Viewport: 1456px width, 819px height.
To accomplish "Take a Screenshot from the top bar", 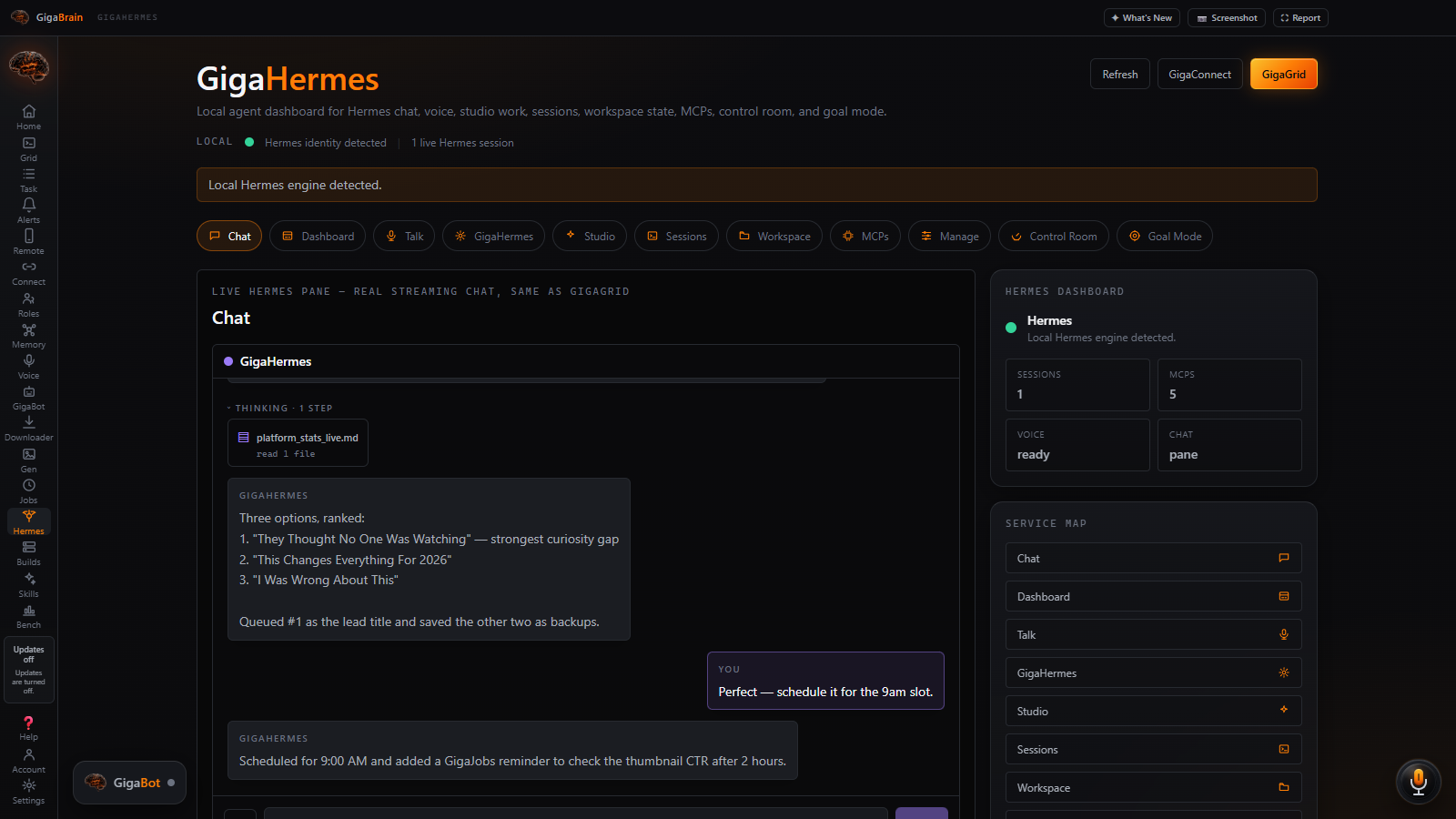I will tap(1227, 17).
